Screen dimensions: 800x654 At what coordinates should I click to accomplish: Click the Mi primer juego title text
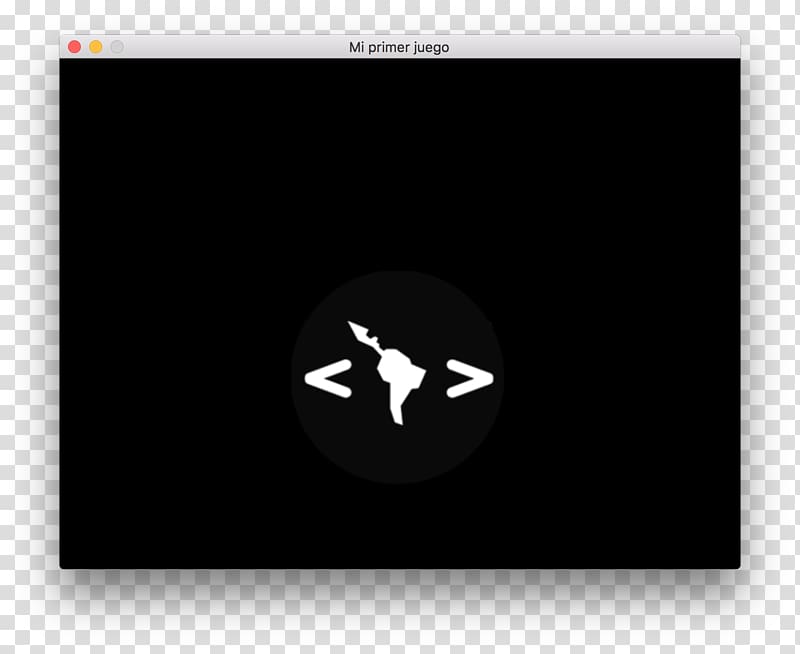click(399, 47)
